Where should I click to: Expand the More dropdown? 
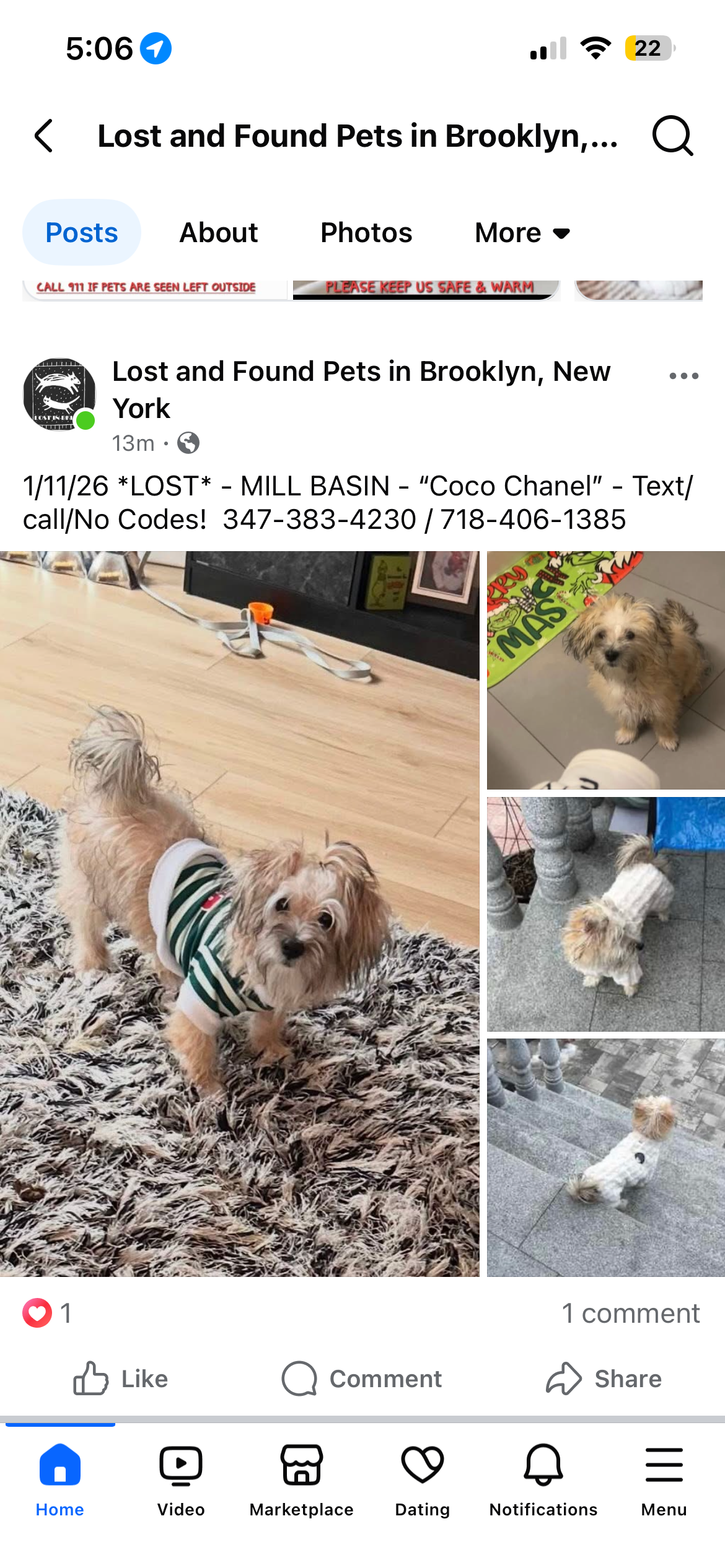[x=522, y=233]
